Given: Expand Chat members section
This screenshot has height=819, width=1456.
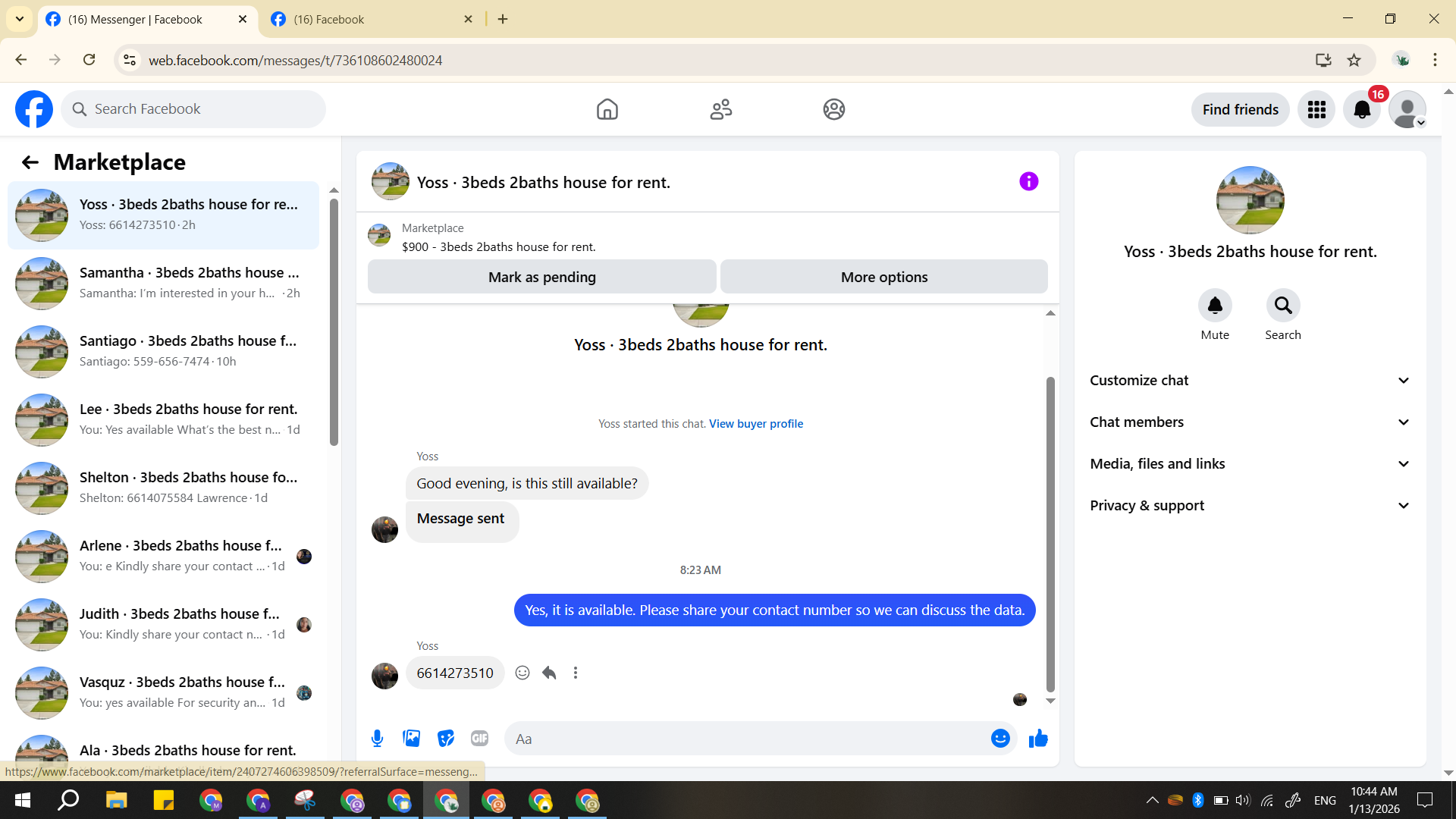Looking at the screenshot, I should point(1250,422).
